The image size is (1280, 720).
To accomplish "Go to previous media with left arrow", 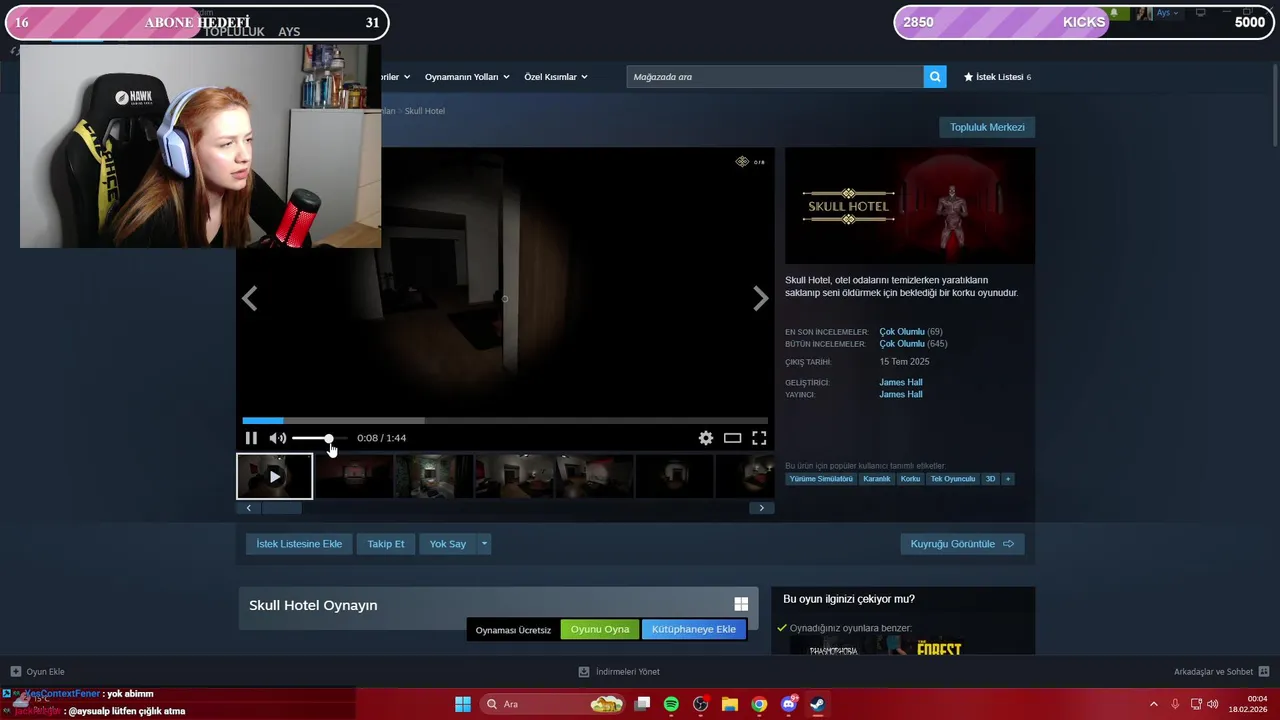I will [x=250, y=298].
